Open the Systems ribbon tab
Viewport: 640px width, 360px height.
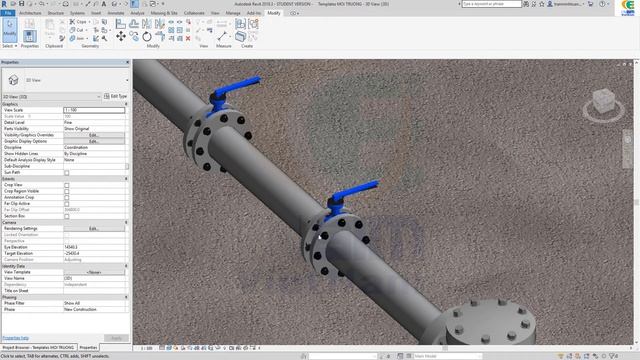point(77,13)
